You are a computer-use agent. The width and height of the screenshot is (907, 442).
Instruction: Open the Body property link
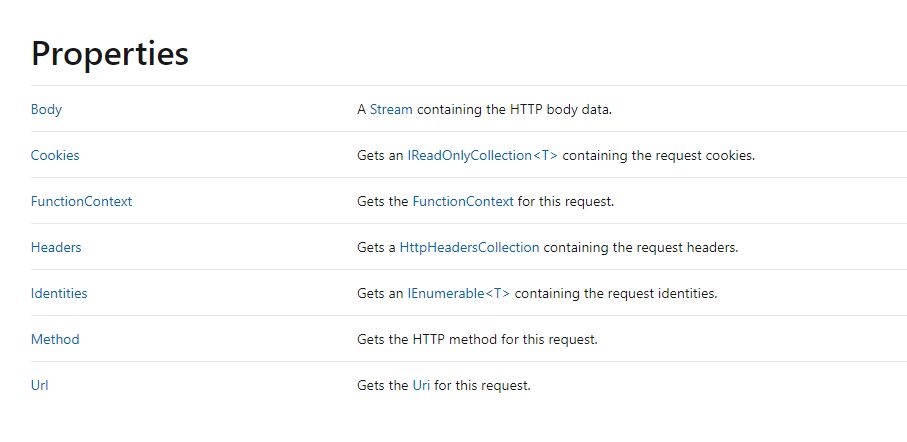pyautogui.click(x=46, y=109)
